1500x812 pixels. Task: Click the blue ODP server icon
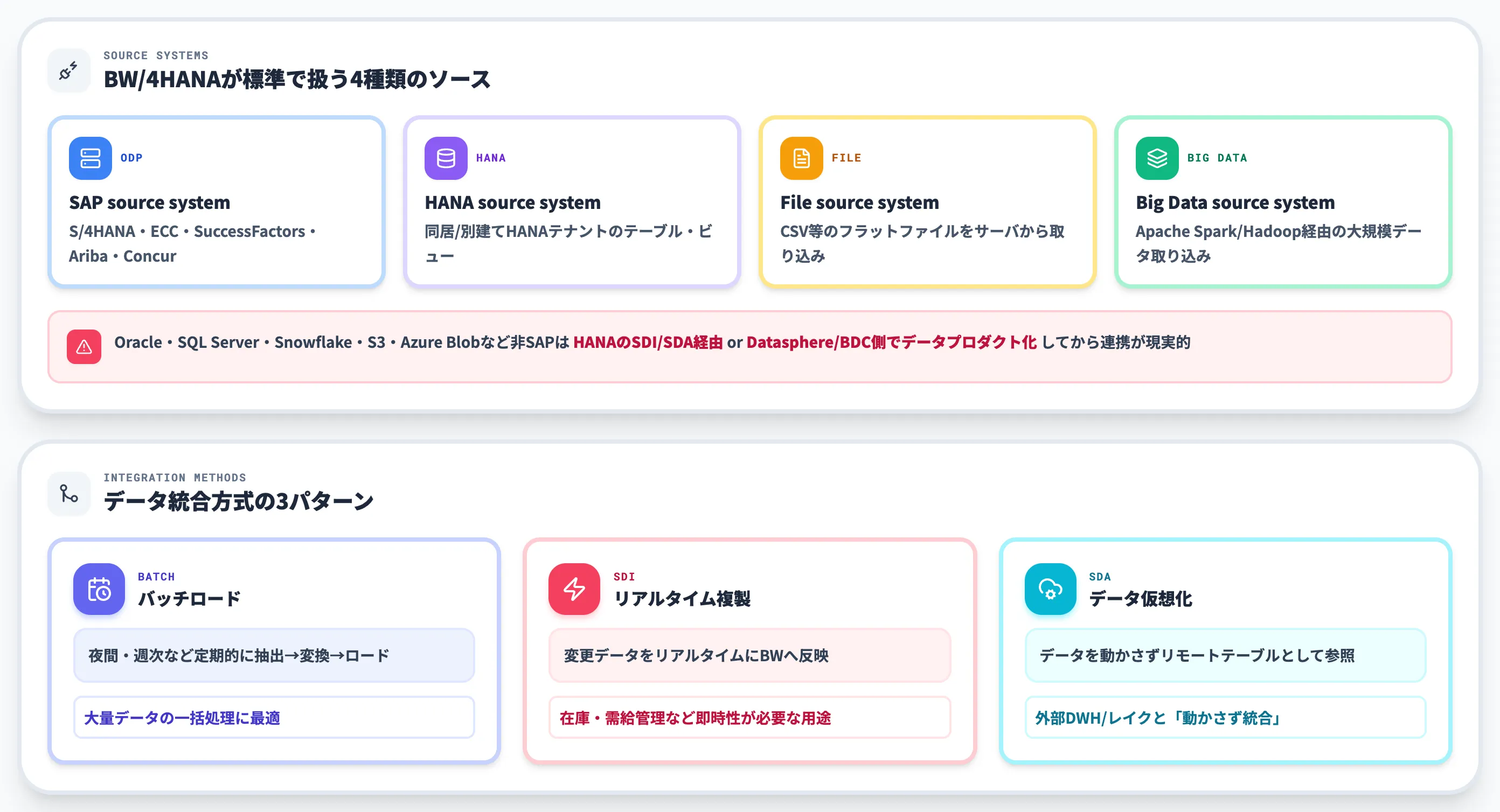click(x=91, y=158)
